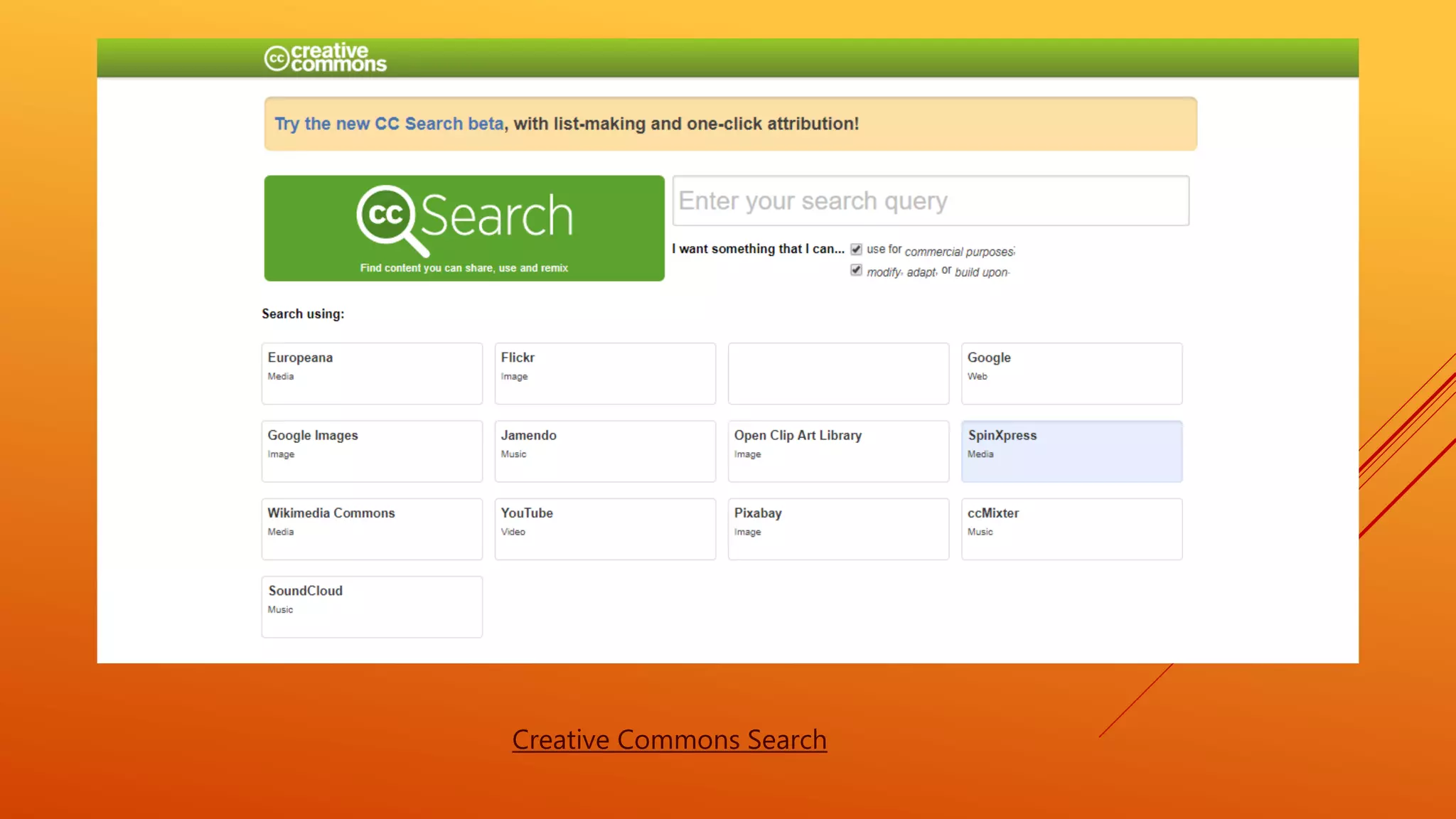Screen dimensions: 1456x819
Task: Click inside the search query field
Action: point(930,200)
